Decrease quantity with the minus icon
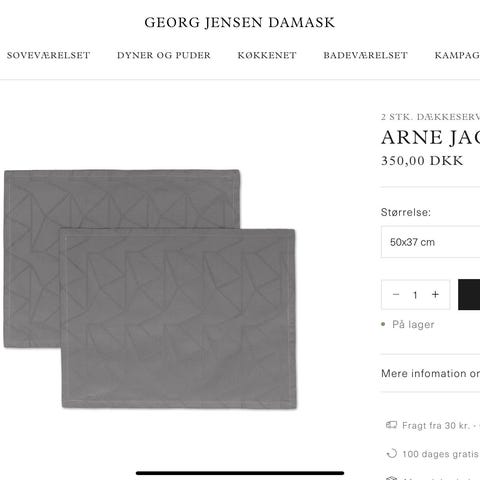 point(396,294)
